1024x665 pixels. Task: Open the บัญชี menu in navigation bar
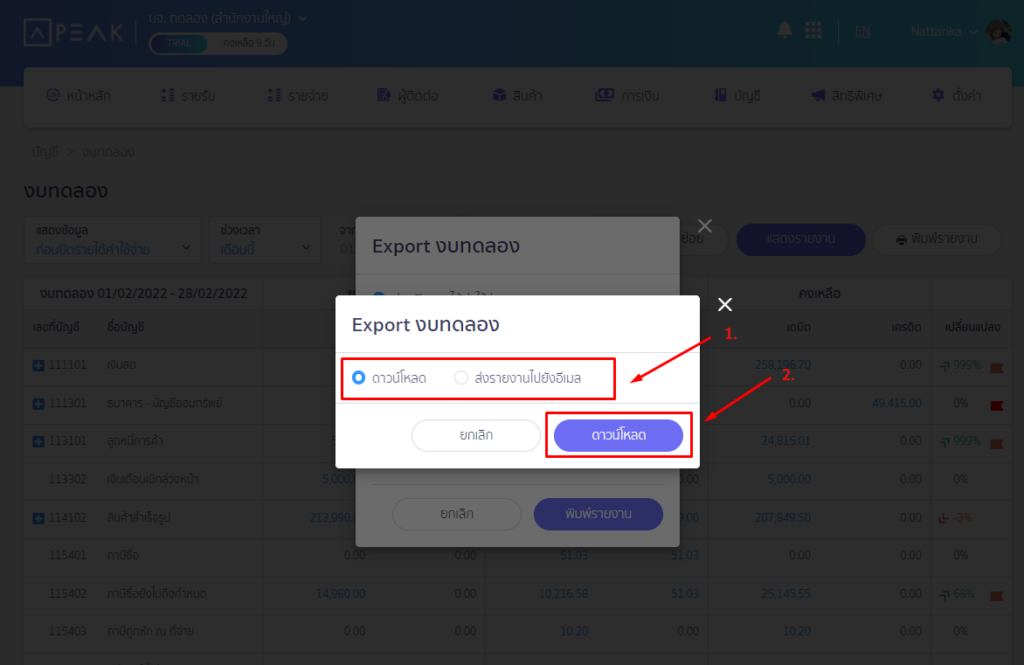pyautogui.click(x=736, y=96)
